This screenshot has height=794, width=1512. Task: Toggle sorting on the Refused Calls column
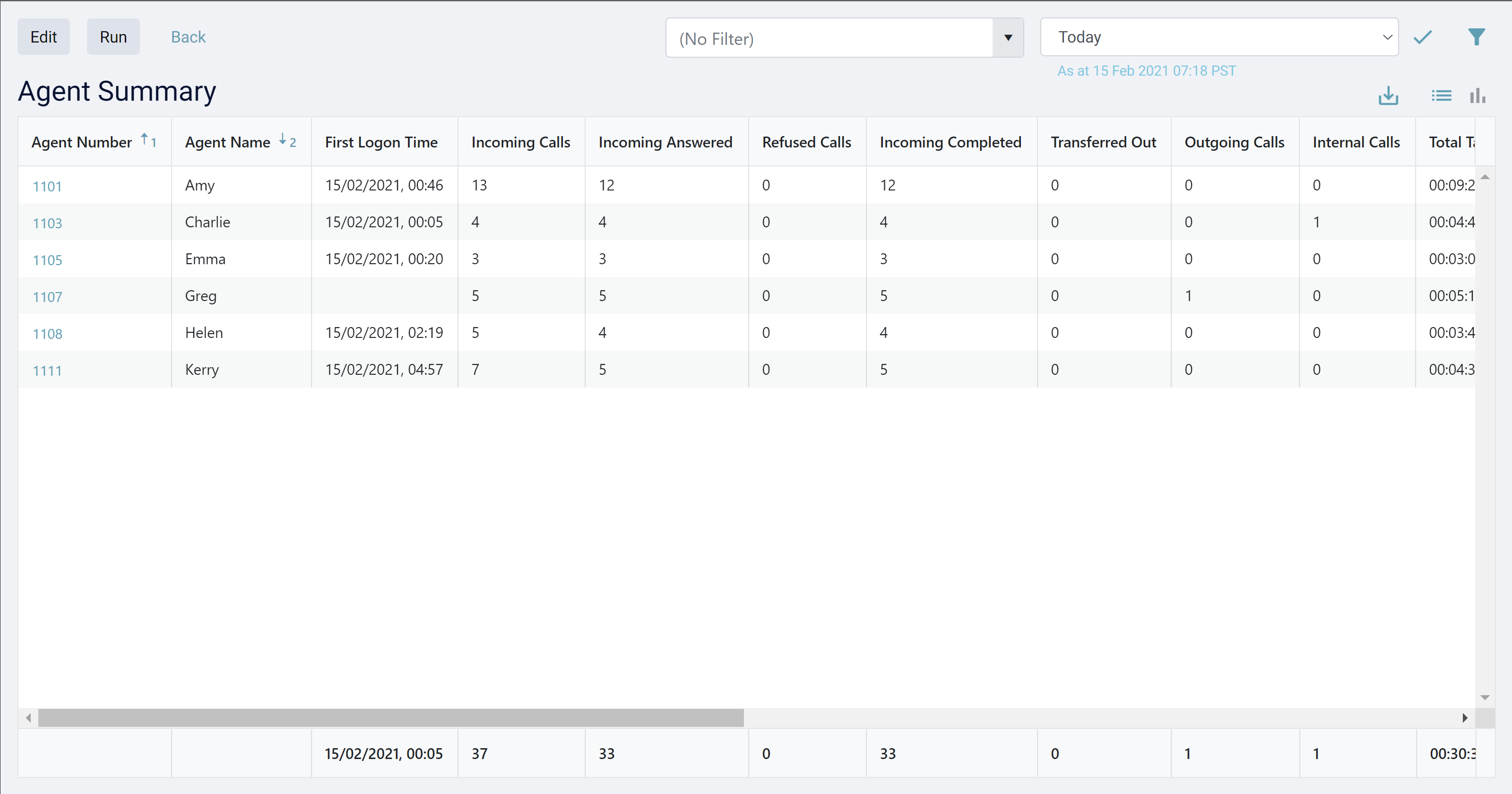tap(806, 141)
